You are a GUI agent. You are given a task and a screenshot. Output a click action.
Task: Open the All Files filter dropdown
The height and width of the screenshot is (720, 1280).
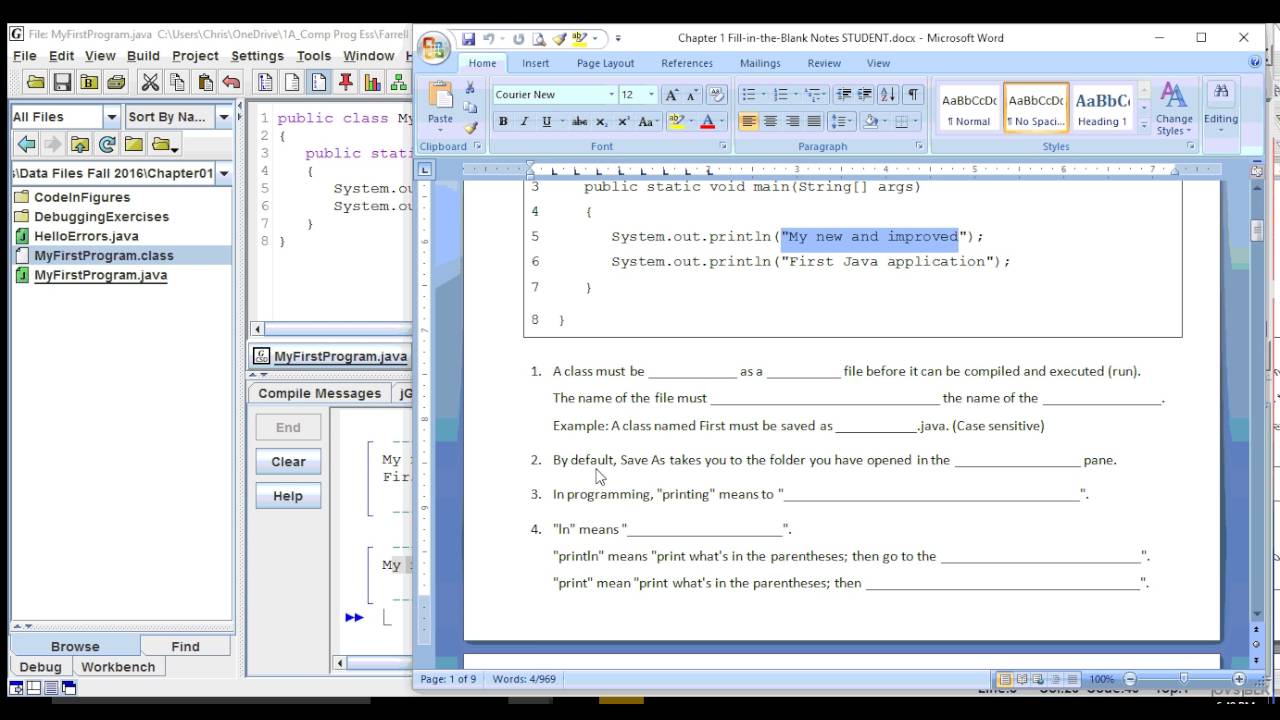click(x=112, y=117)
